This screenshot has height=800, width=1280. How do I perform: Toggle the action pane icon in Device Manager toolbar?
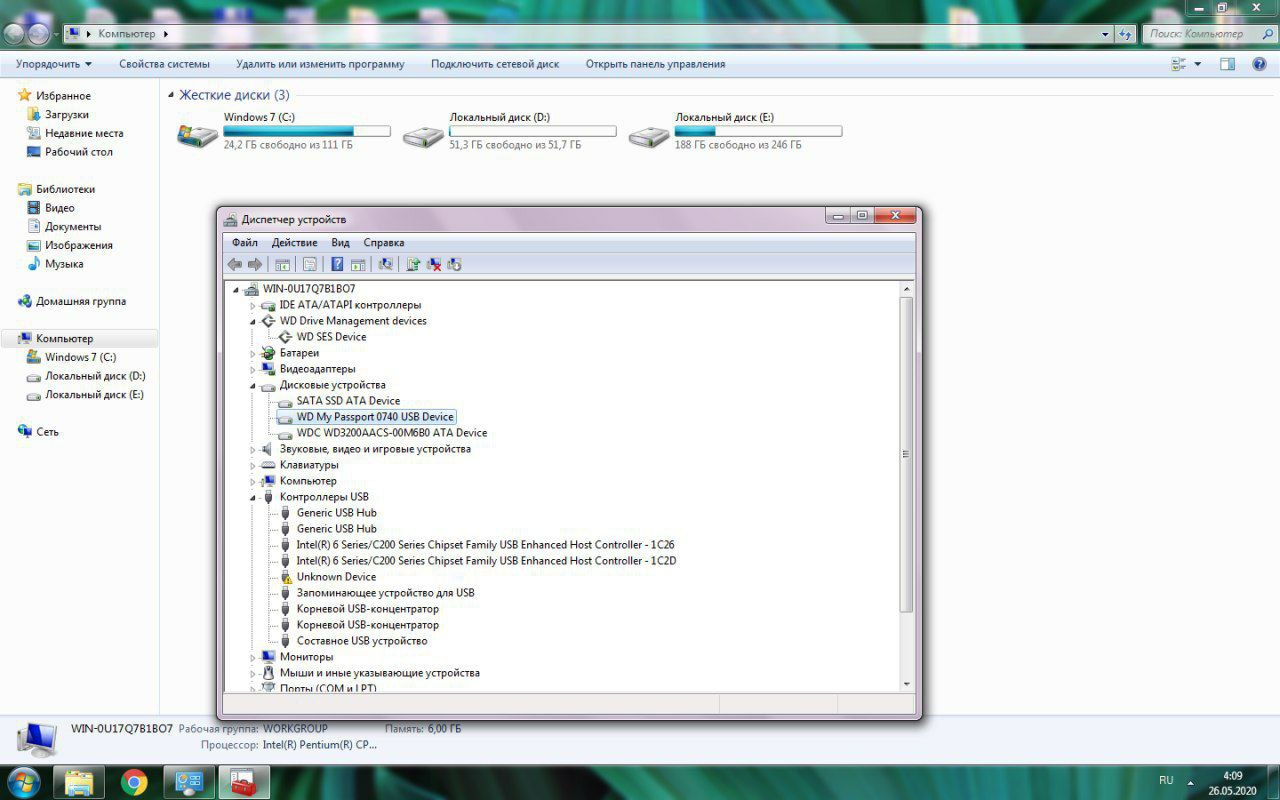pyautogui.click(x=357, y=264)
